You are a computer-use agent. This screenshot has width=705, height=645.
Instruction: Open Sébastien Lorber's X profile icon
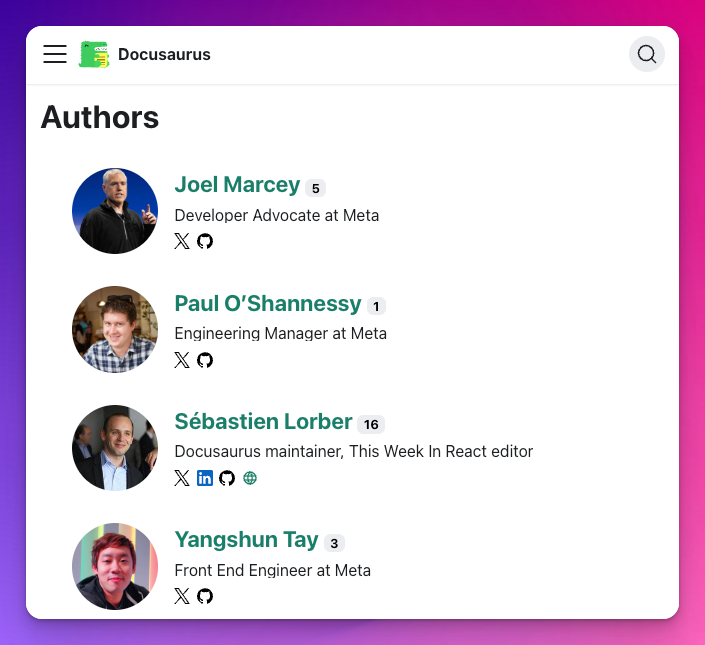[182, 478]
